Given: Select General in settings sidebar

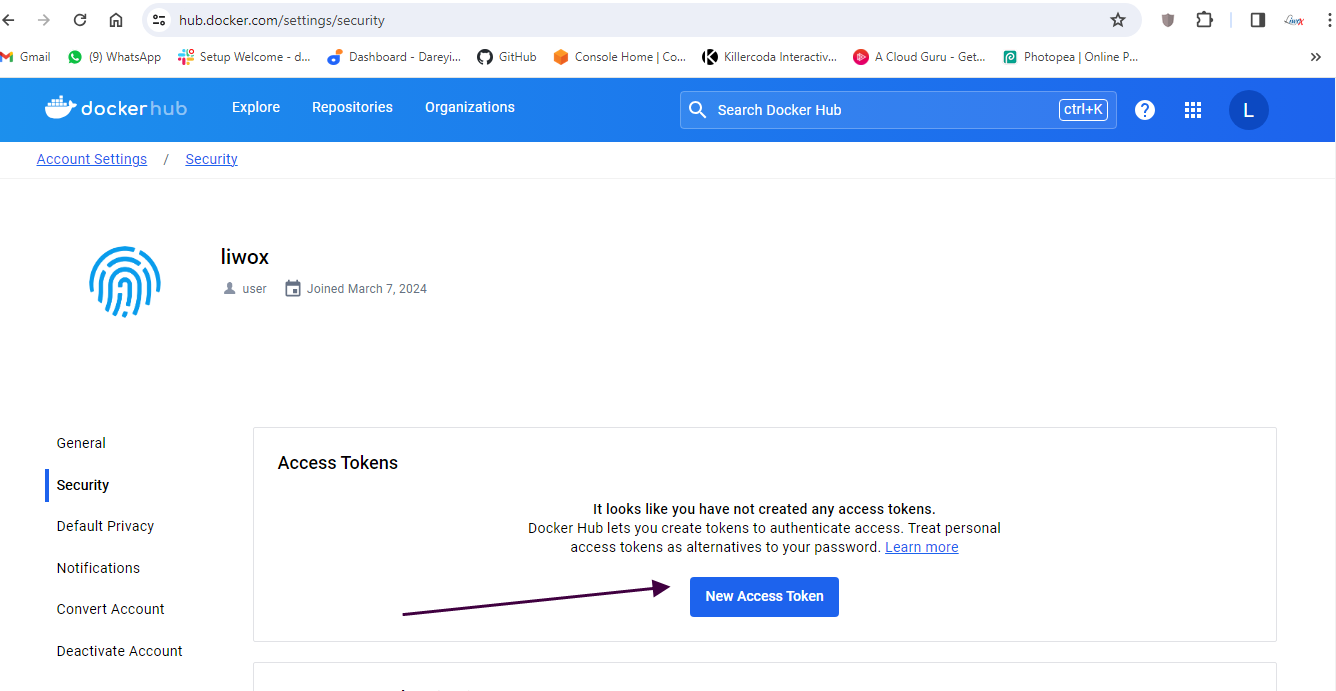Looking at the screenshot, I should pyautogui.click(x=81, y=443).
